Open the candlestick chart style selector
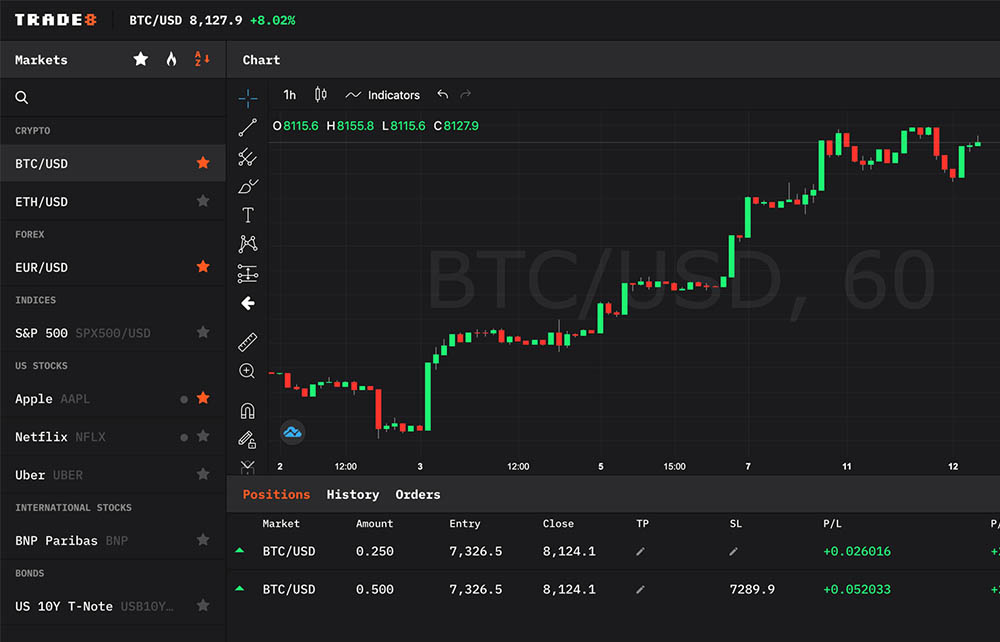This screenshot has height=642, width=1000. tap(320, 95)
